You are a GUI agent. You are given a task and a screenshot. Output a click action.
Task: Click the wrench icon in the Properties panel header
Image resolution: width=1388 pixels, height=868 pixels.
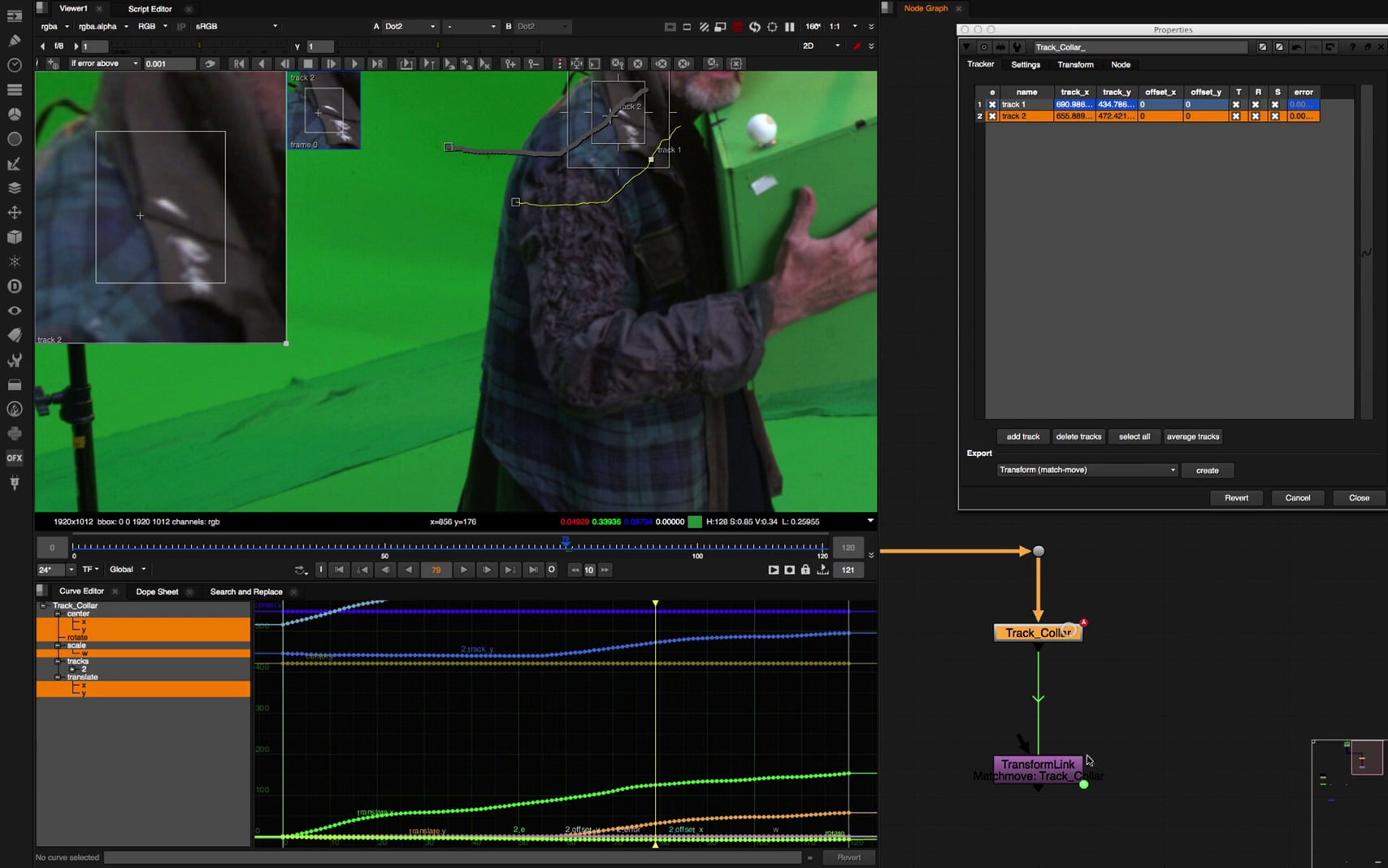pos(1018,46)
